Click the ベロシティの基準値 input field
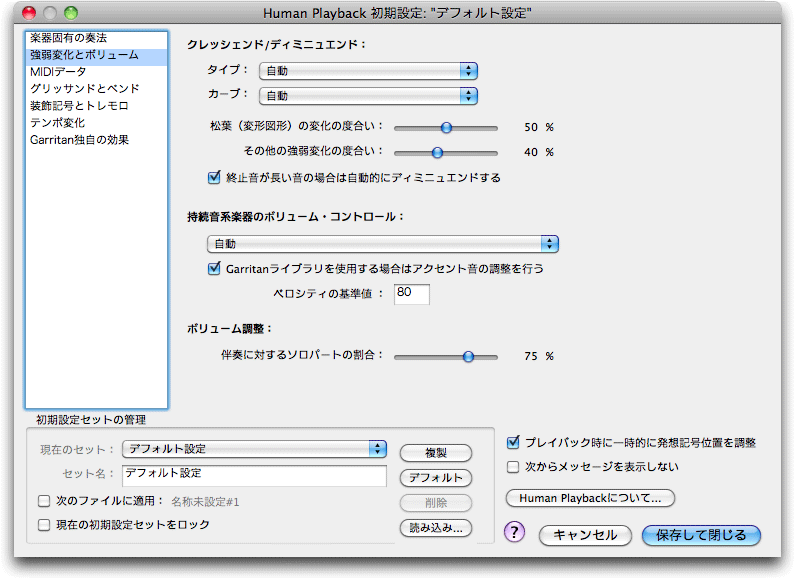This screenshot has height=580, width=795. [x=412, y=294]
